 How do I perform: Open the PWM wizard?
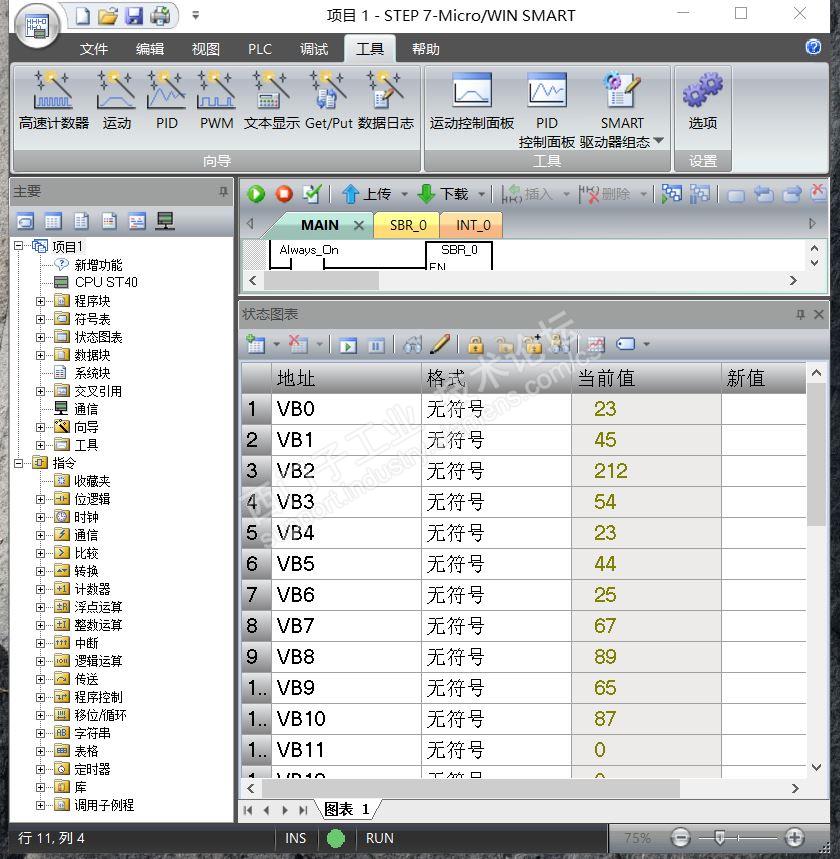216,100
